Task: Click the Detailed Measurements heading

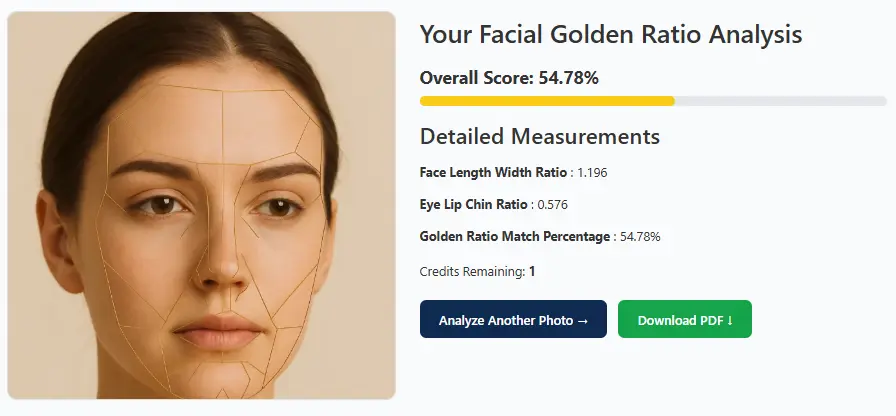Action: tap(539, 137)
